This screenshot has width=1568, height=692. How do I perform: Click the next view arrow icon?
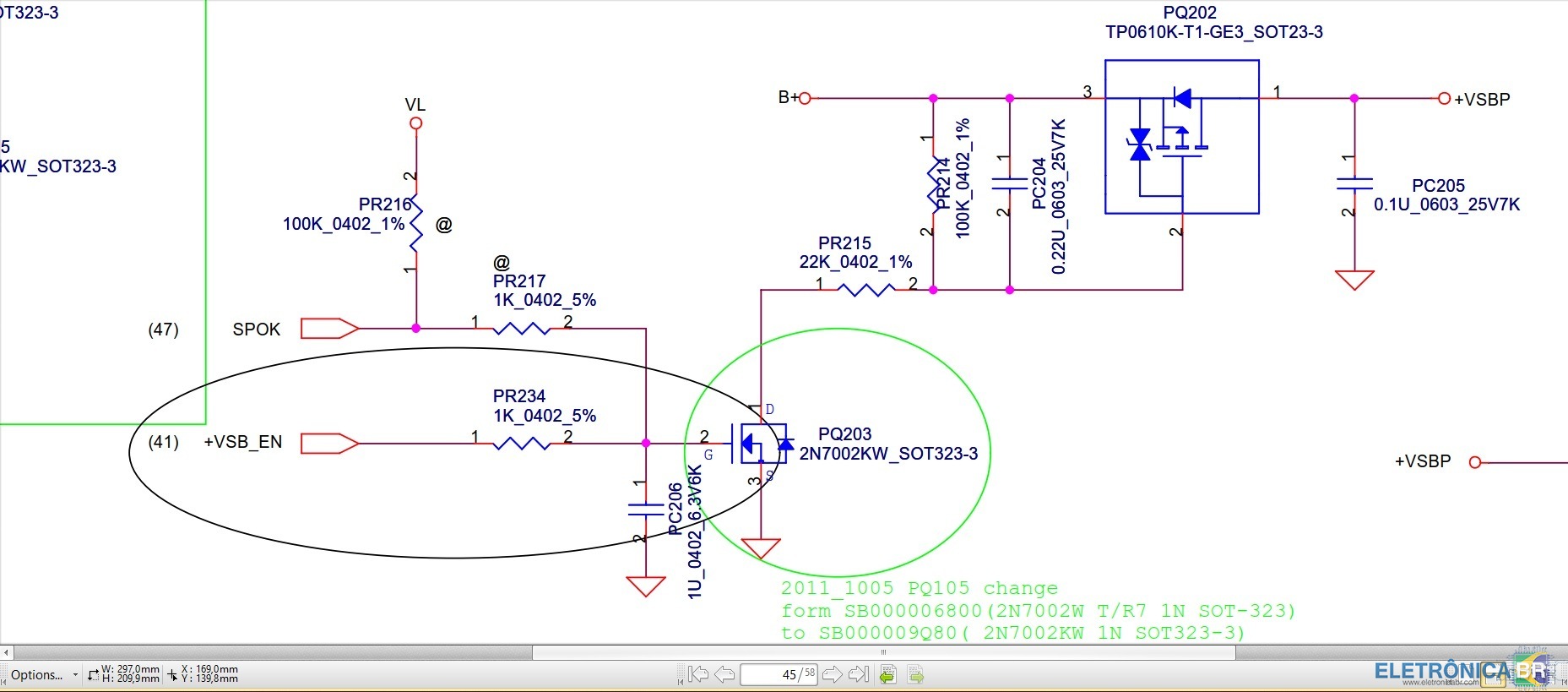(915, 674)
